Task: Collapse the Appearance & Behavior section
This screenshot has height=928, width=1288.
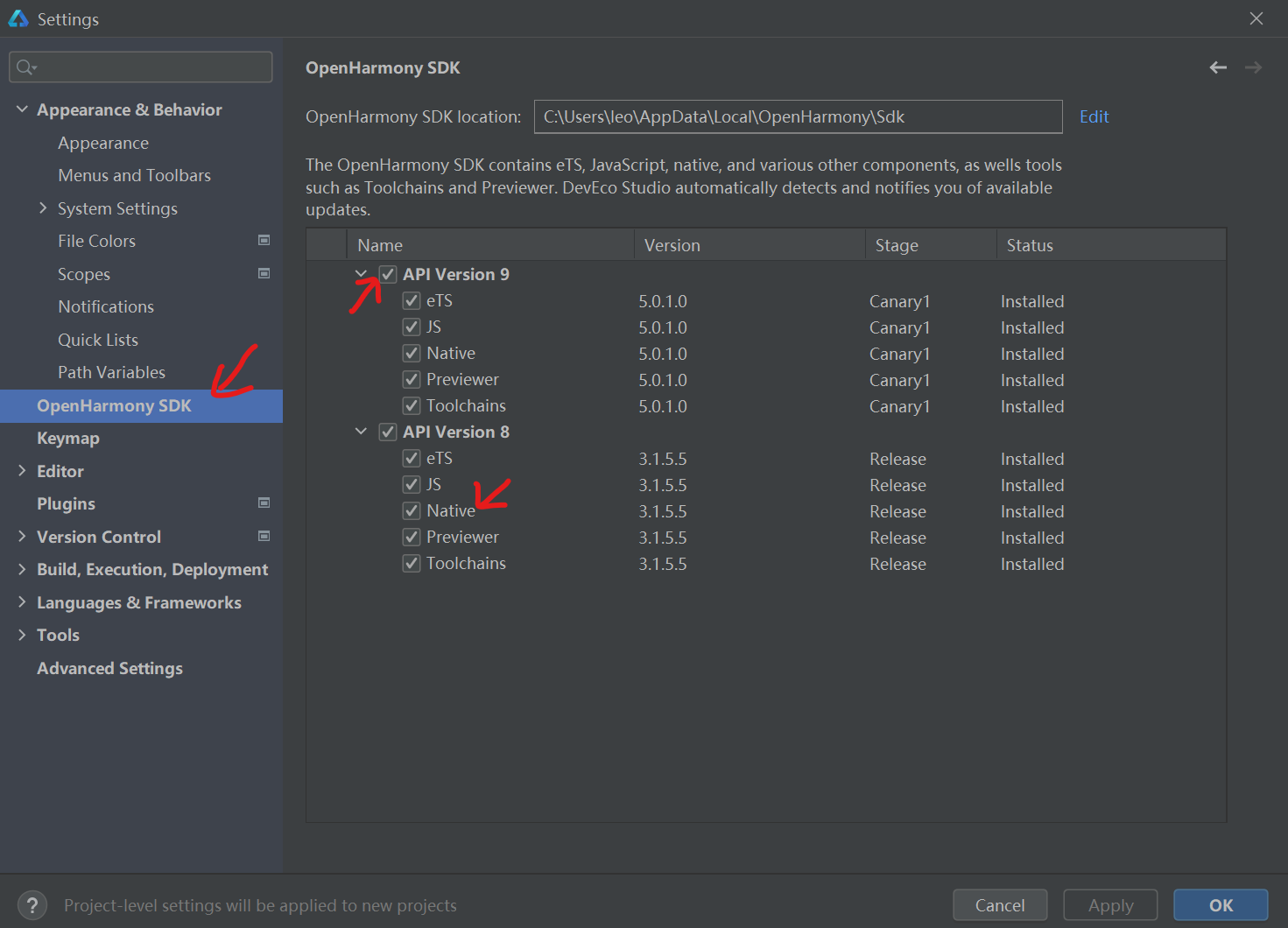Action: click(22, 109)
